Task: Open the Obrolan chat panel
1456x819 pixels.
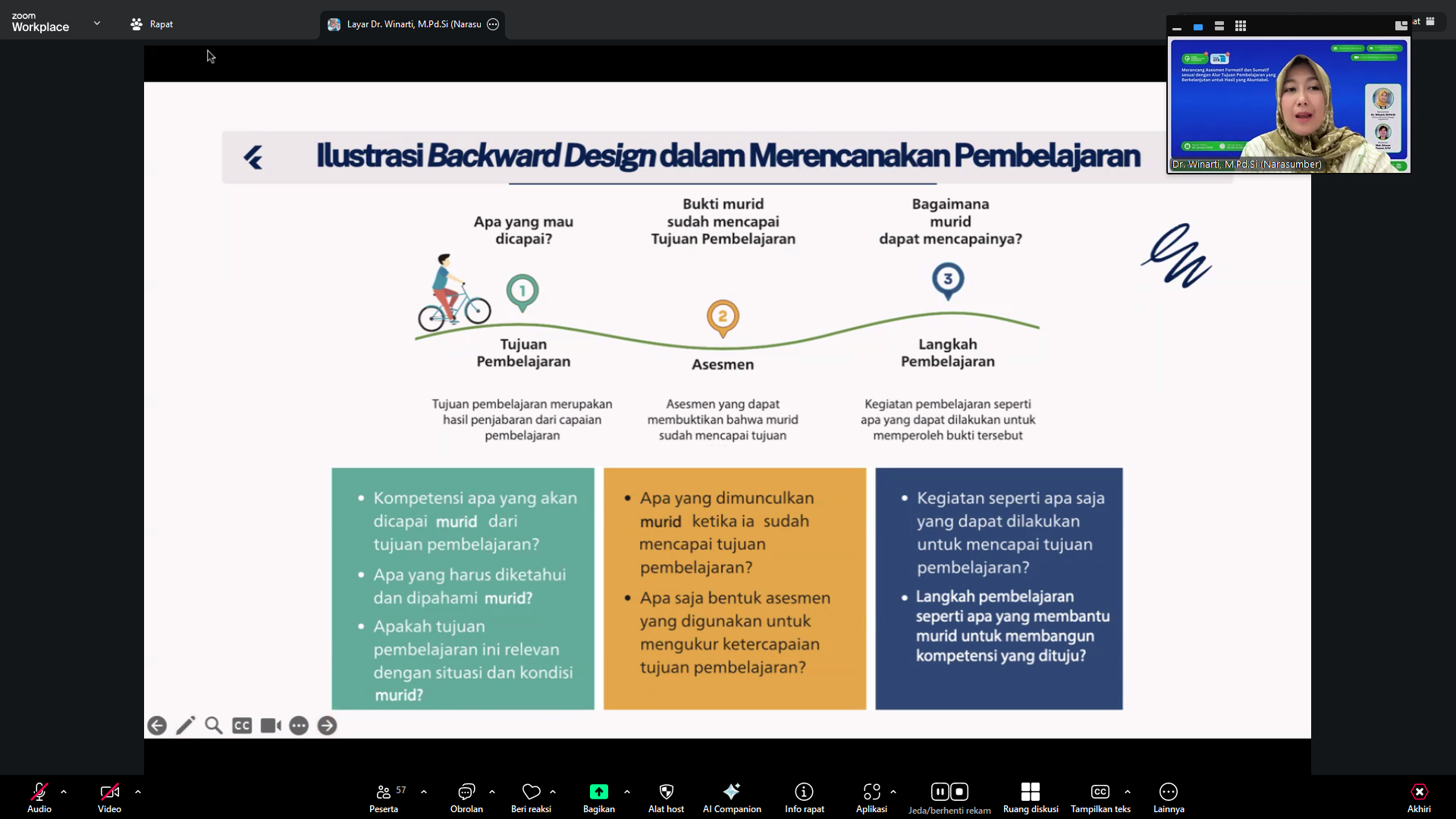Action: pos(466,797)
